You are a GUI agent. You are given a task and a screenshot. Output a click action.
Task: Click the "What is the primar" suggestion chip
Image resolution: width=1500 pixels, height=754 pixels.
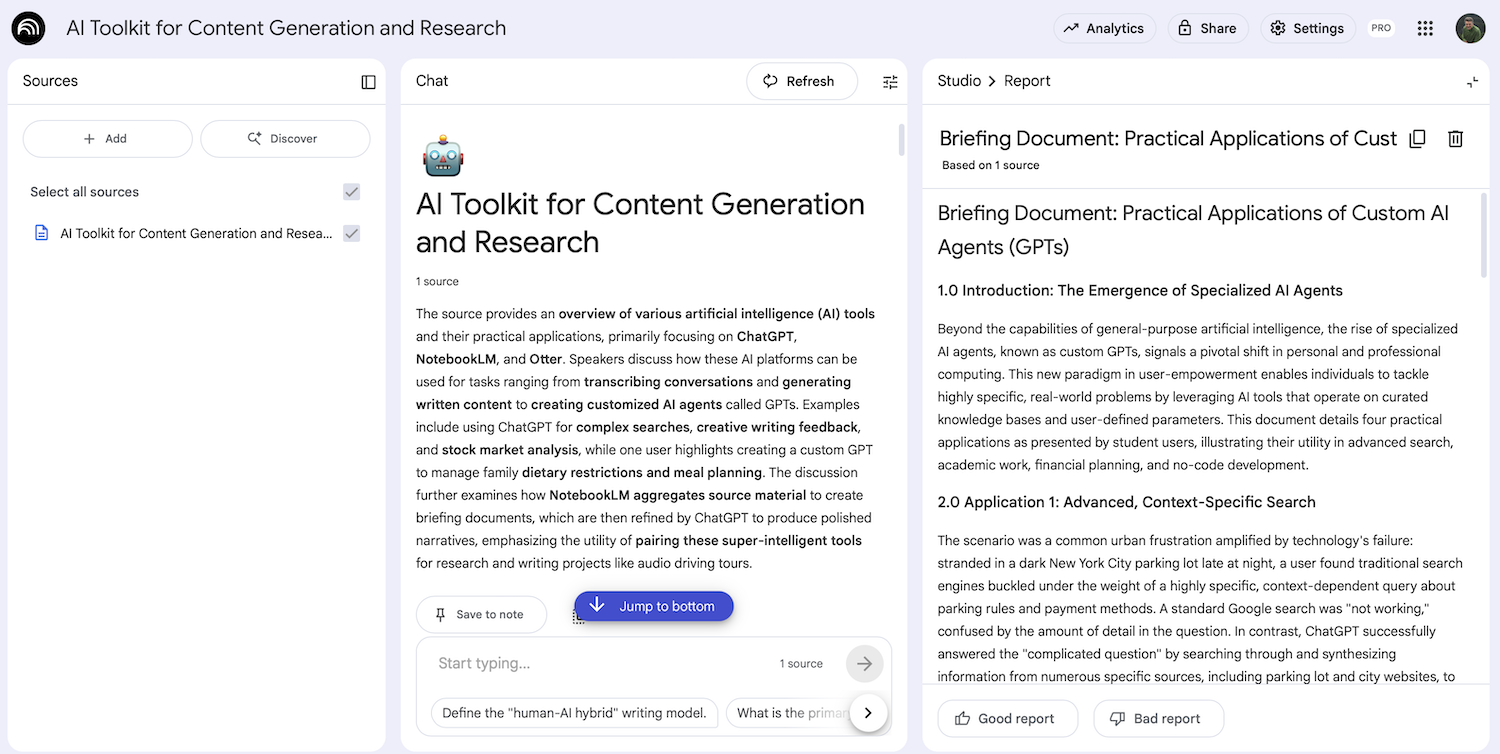pos(790,713)
